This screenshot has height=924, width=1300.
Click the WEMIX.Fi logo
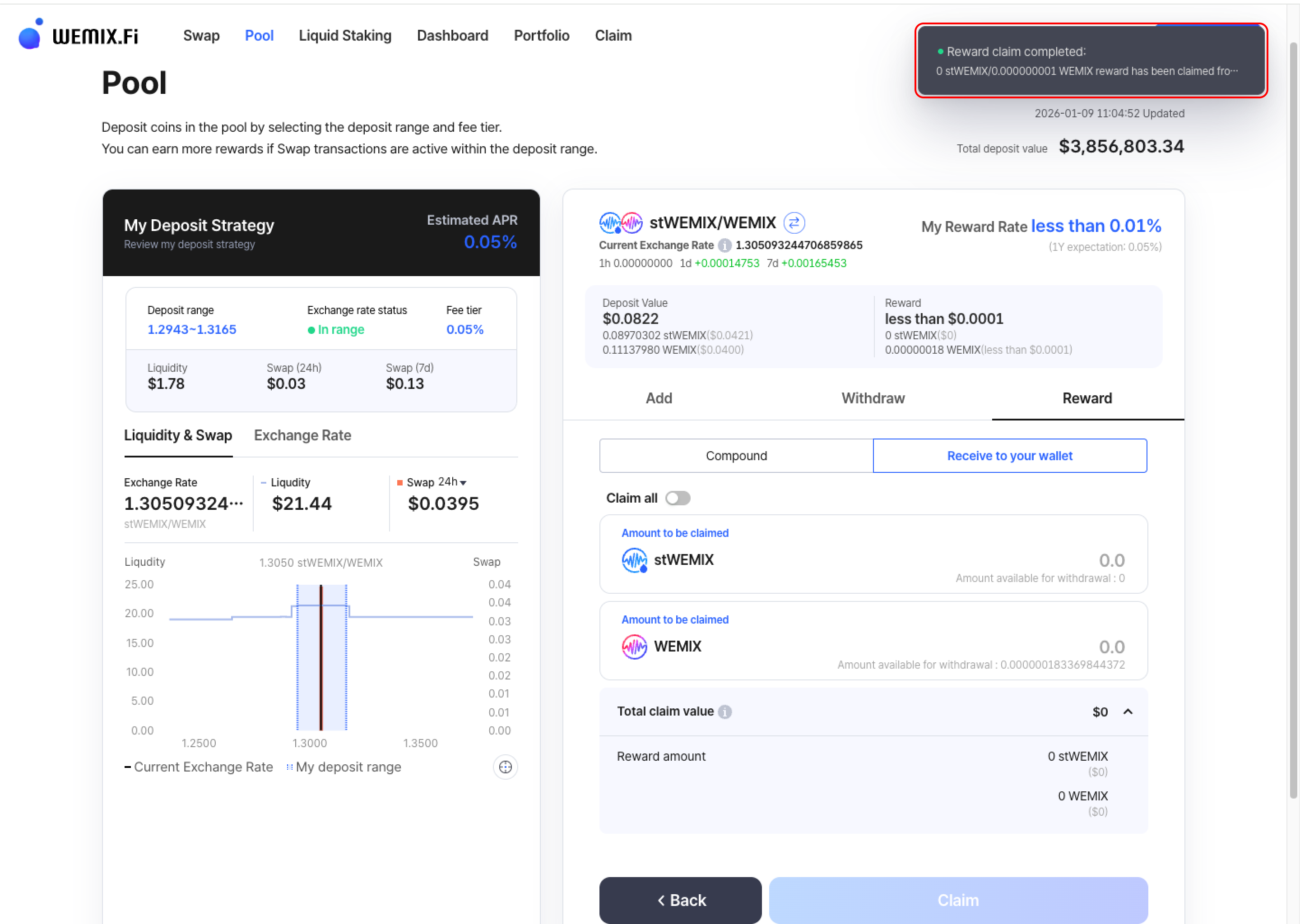click(78, 35)
